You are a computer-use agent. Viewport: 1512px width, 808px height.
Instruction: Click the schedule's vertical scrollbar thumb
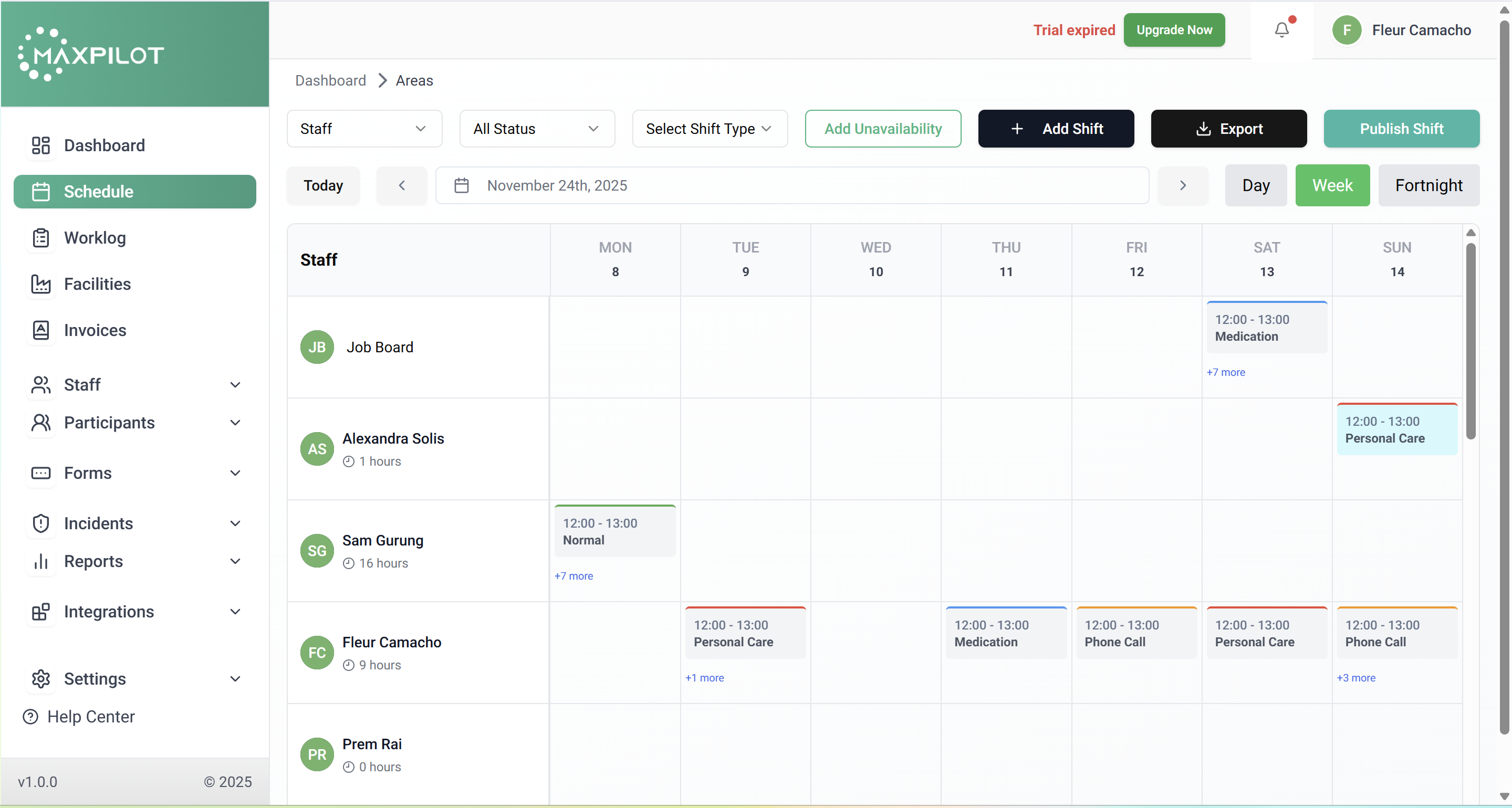1471,340
